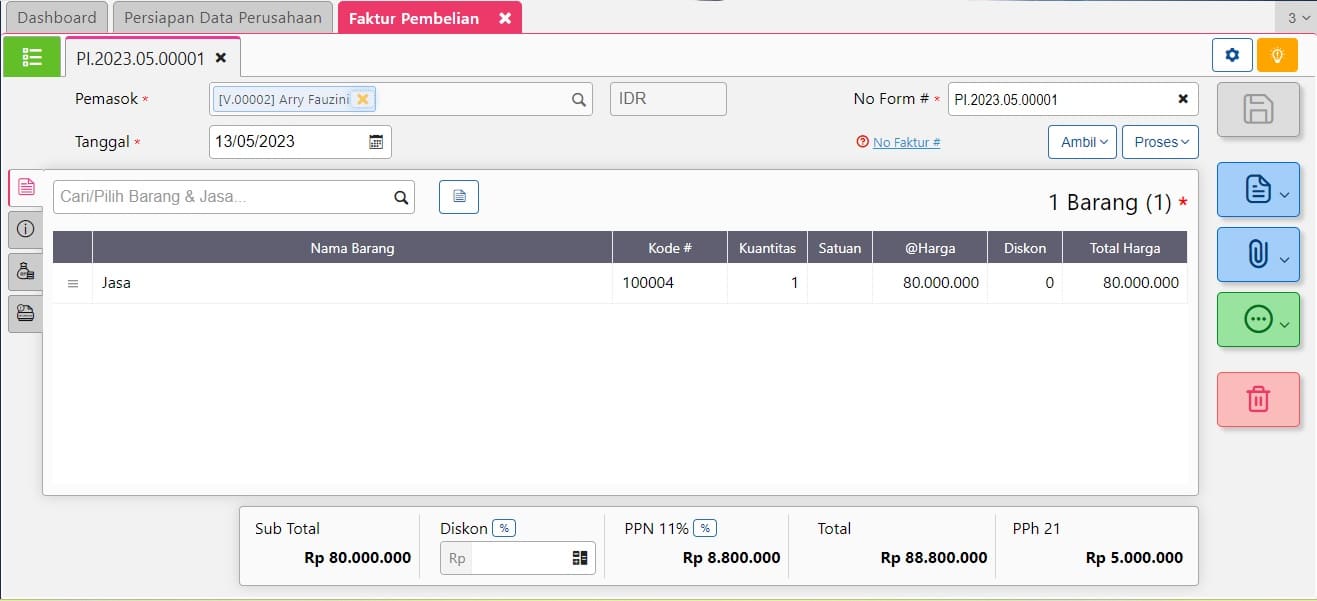Open the calendar picker for Tanggal
This screenshot has height=601, width=1317.
click(x=376, y=142)
